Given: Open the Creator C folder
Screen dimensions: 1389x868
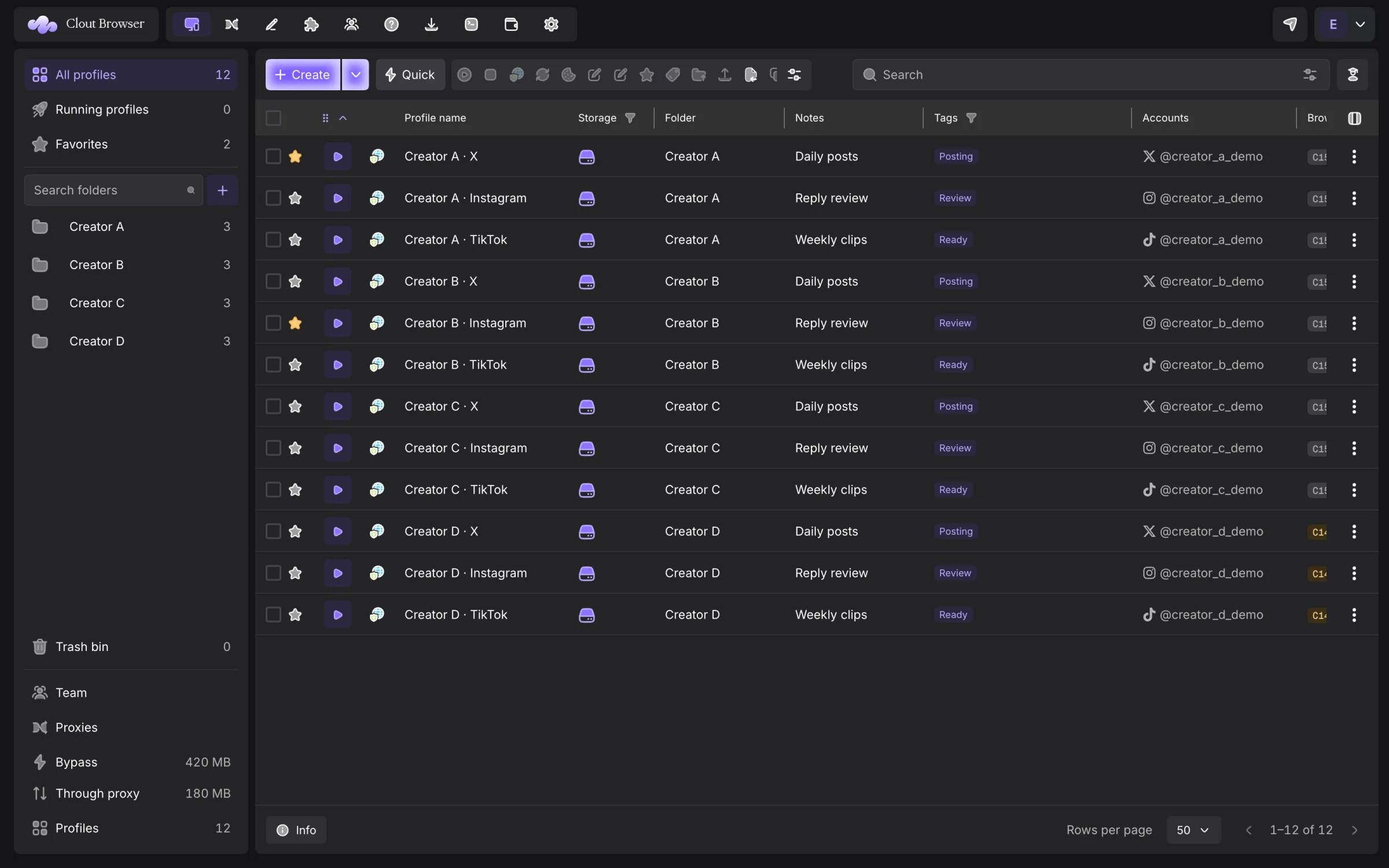Looking at the screenshot, I should [x=131, y=303].
